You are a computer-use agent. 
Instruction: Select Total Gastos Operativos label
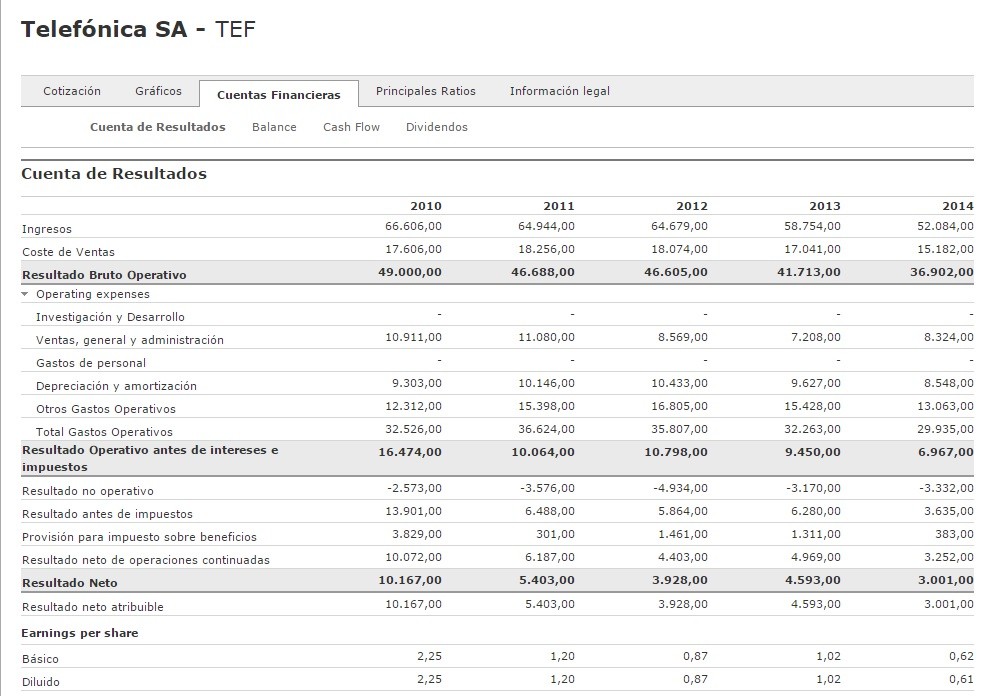pyautogui.click(x=104, y=432)
